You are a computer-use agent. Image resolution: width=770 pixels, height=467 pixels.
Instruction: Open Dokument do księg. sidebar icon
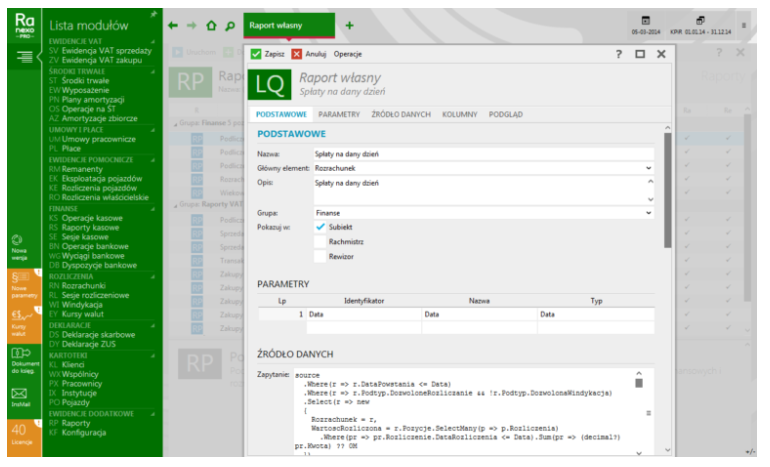[x=25, y=361]
